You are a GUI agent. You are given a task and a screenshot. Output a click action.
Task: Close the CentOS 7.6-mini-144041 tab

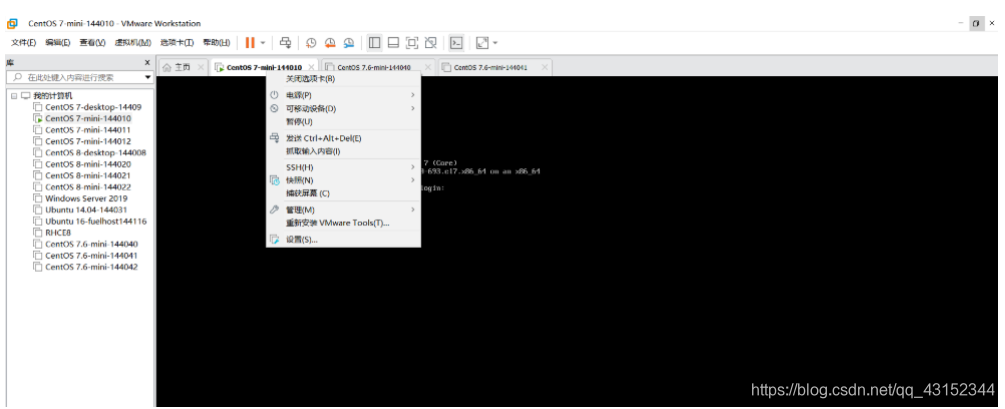pos(544,67)
